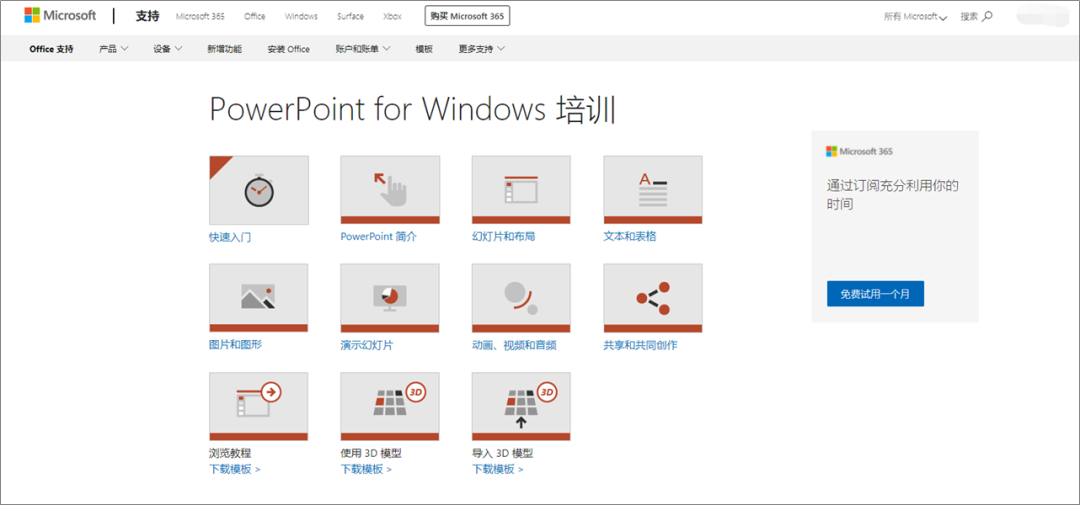Open the 文本和表格 text link
This screenshot has height=505, width=1080.
click(x=630, y=236)
